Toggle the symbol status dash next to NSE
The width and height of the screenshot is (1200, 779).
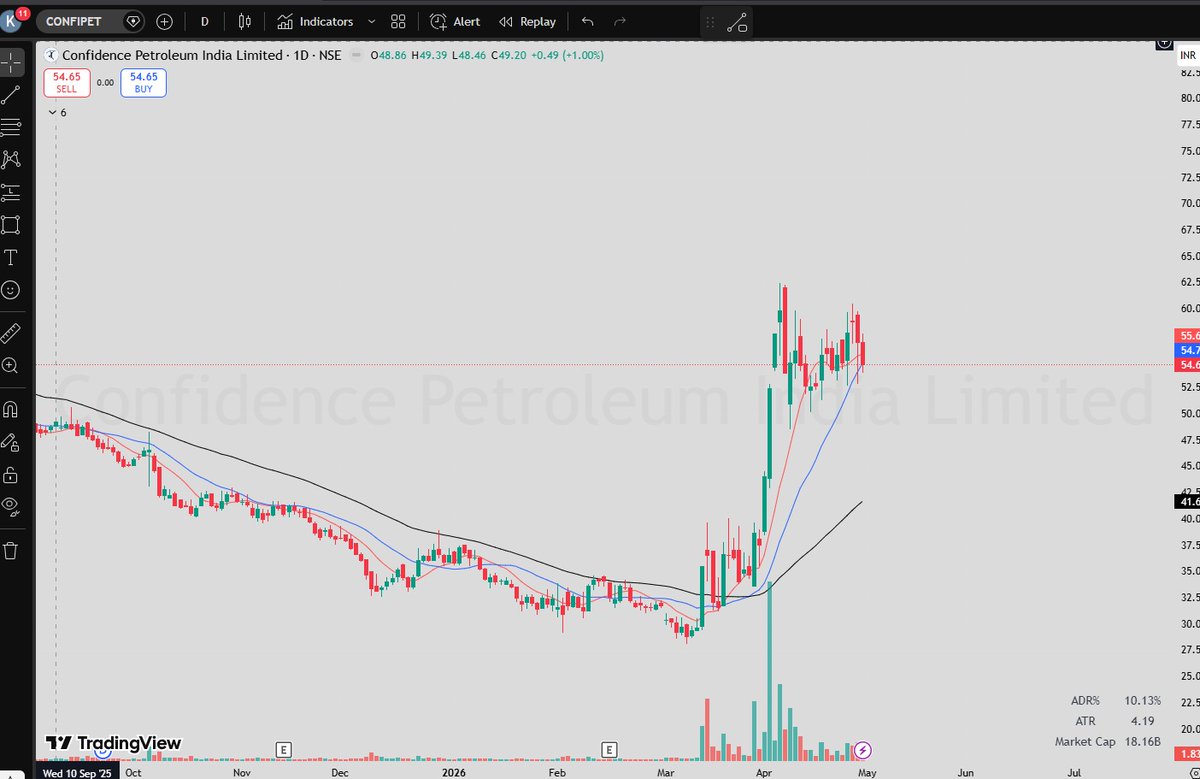pos(356,55)
